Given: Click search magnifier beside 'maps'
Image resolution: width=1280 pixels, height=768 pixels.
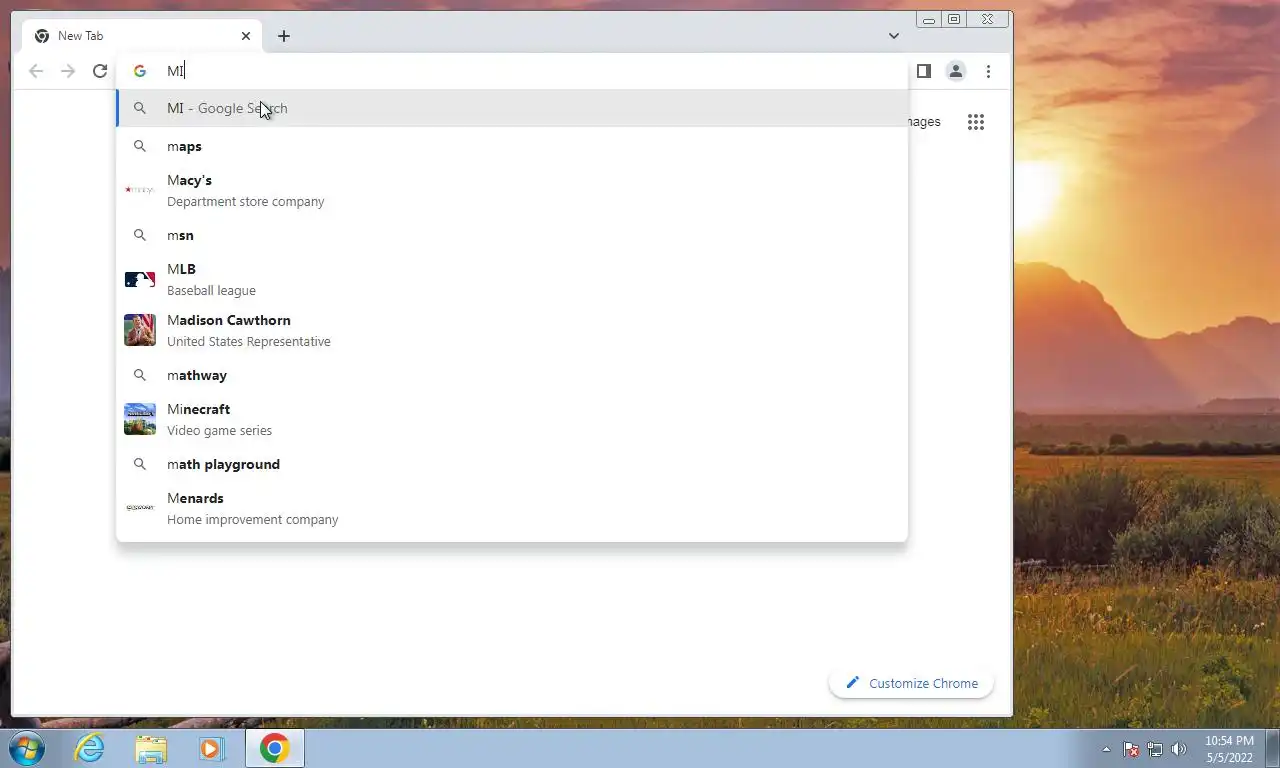Looking at the screenshot, I should click(140, 146).
